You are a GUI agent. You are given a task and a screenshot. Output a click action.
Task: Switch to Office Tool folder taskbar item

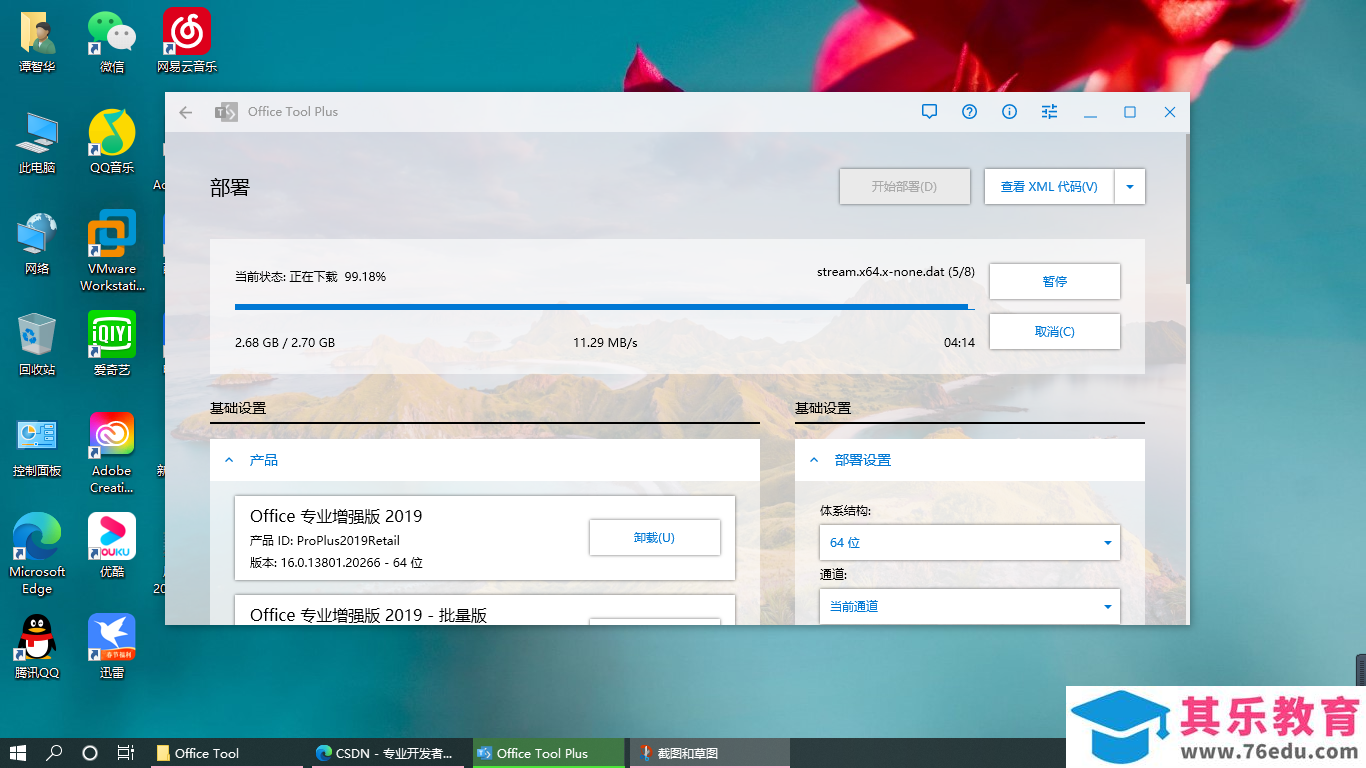pos(227,753)
